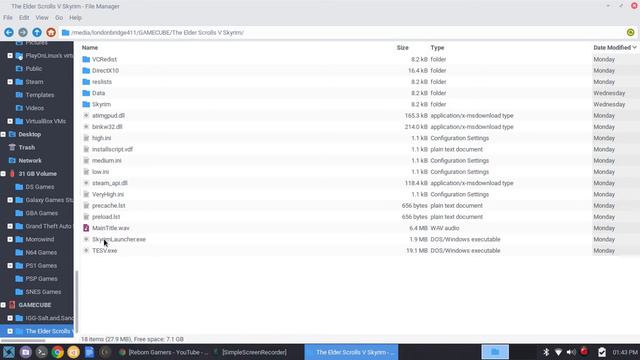The image size is (640, 360).
Task: Open the File menu
Action: pyautogui.click(x=8, y=18)
